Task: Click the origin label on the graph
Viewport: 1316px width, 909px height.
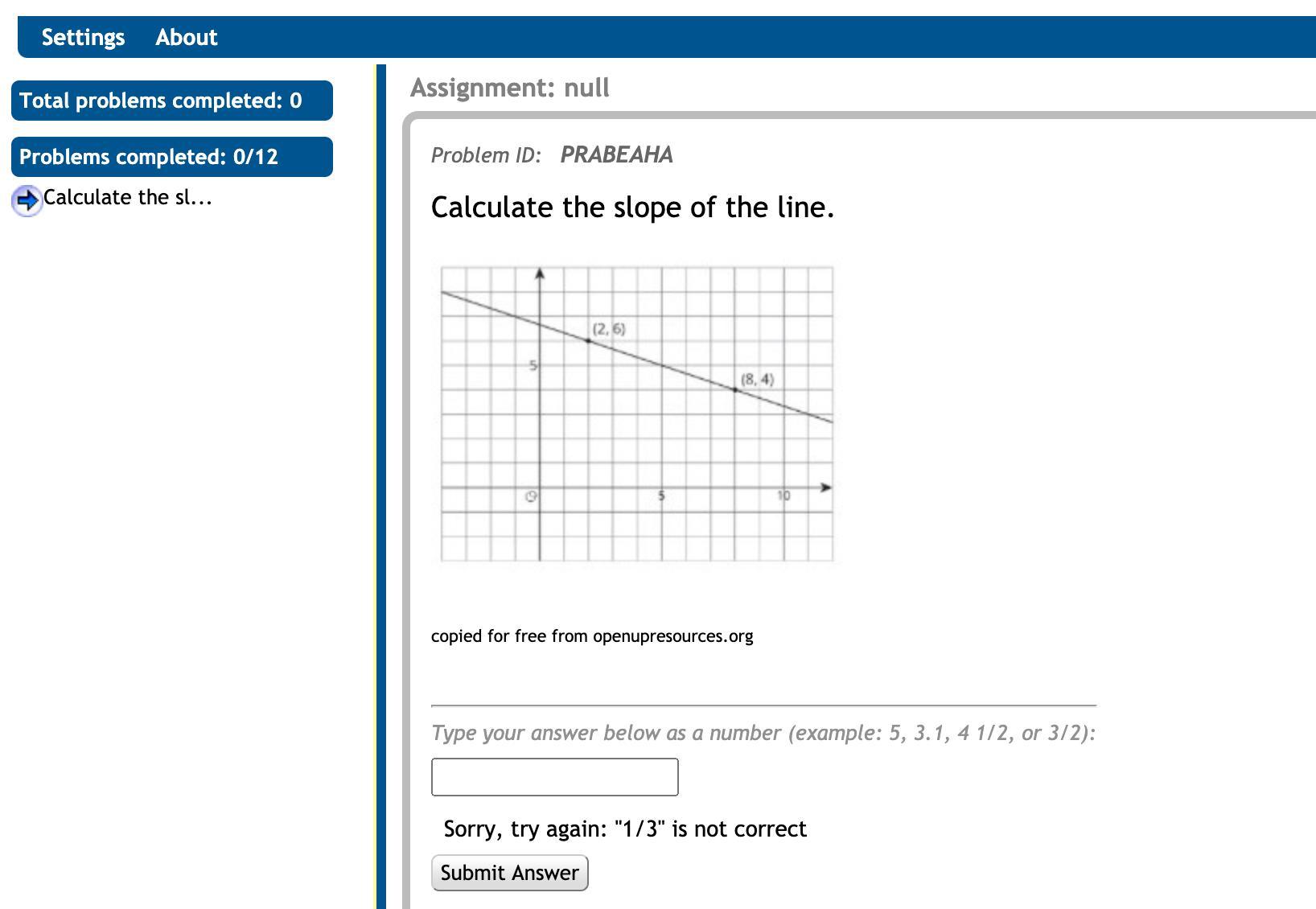Action: (x=530, y=496)
